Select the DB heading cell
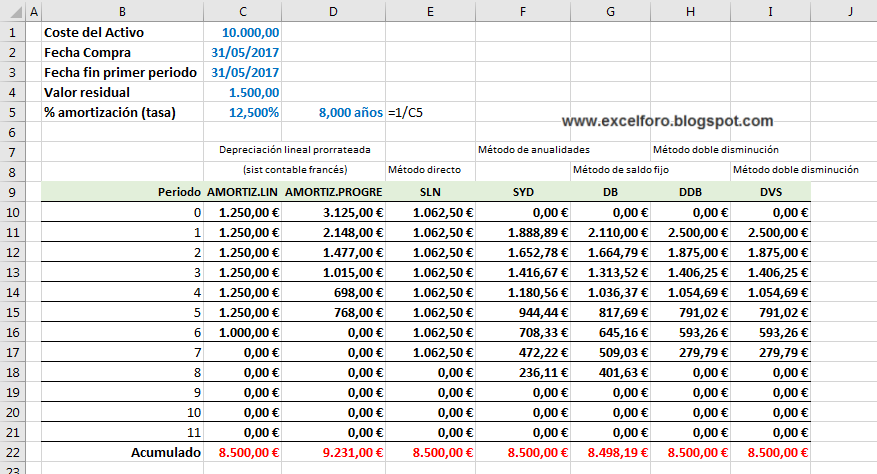877x474 pixels. pos(611,193)
